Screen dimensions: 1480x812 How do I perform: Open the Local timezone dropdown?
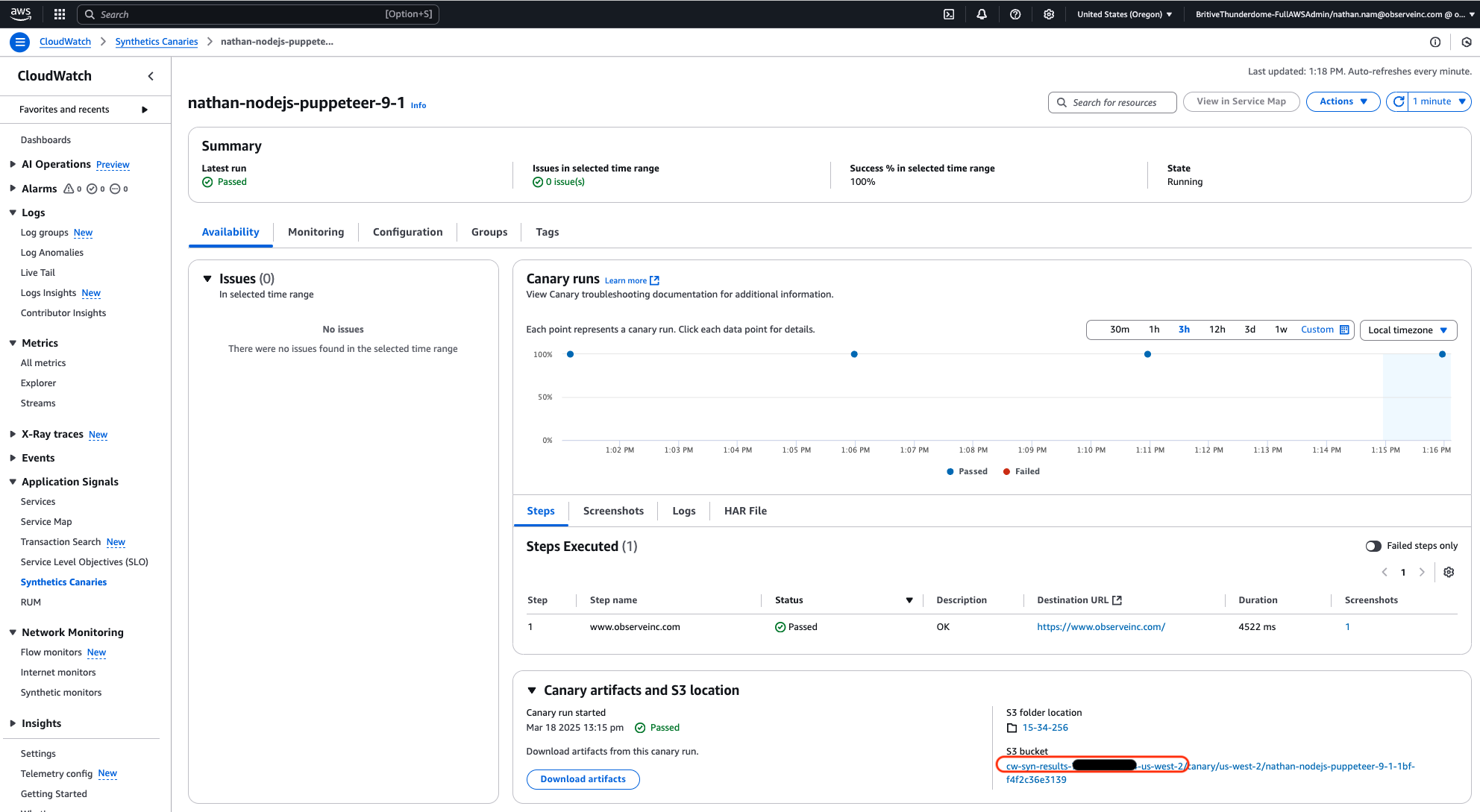[1408, 330]
